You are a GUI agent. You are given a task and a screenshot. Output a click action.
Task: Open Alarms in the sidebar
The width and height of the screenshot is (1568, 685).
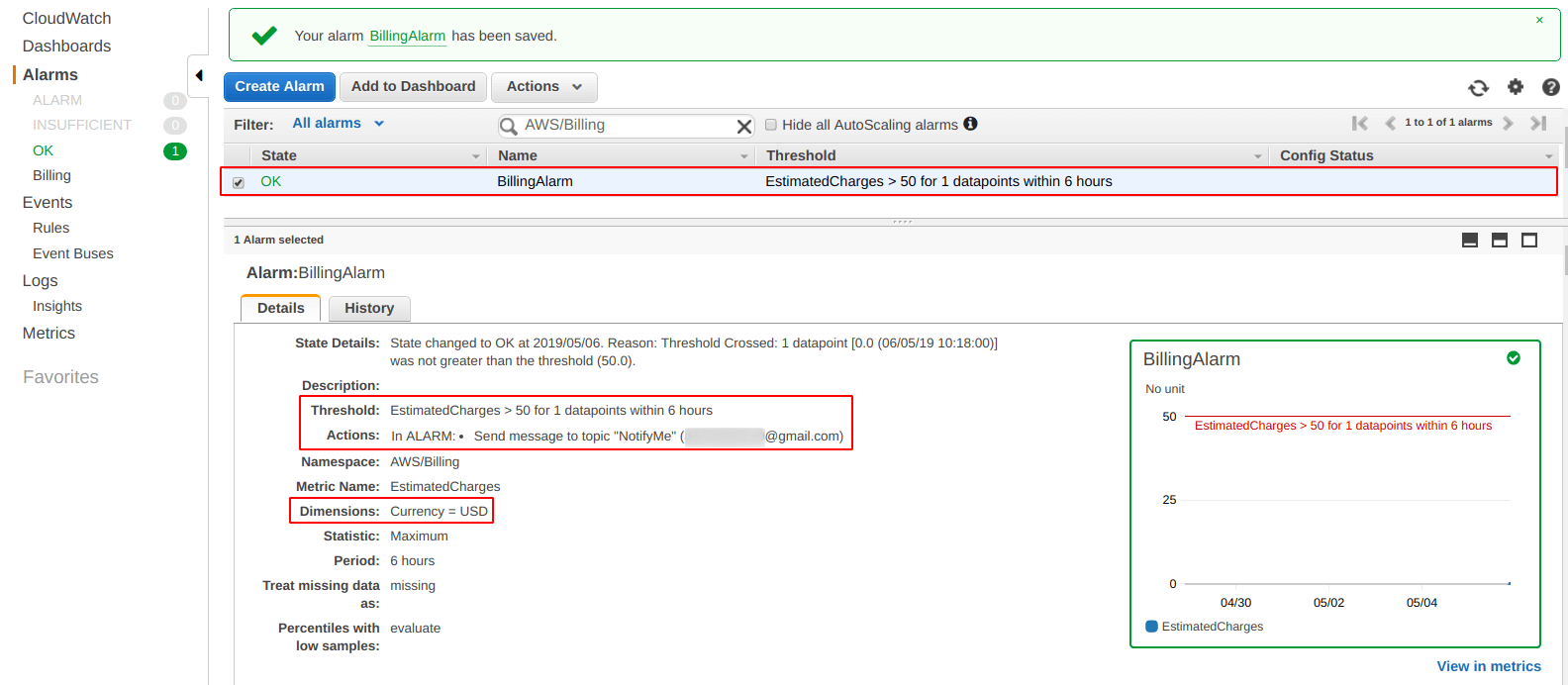coord(50,75)
